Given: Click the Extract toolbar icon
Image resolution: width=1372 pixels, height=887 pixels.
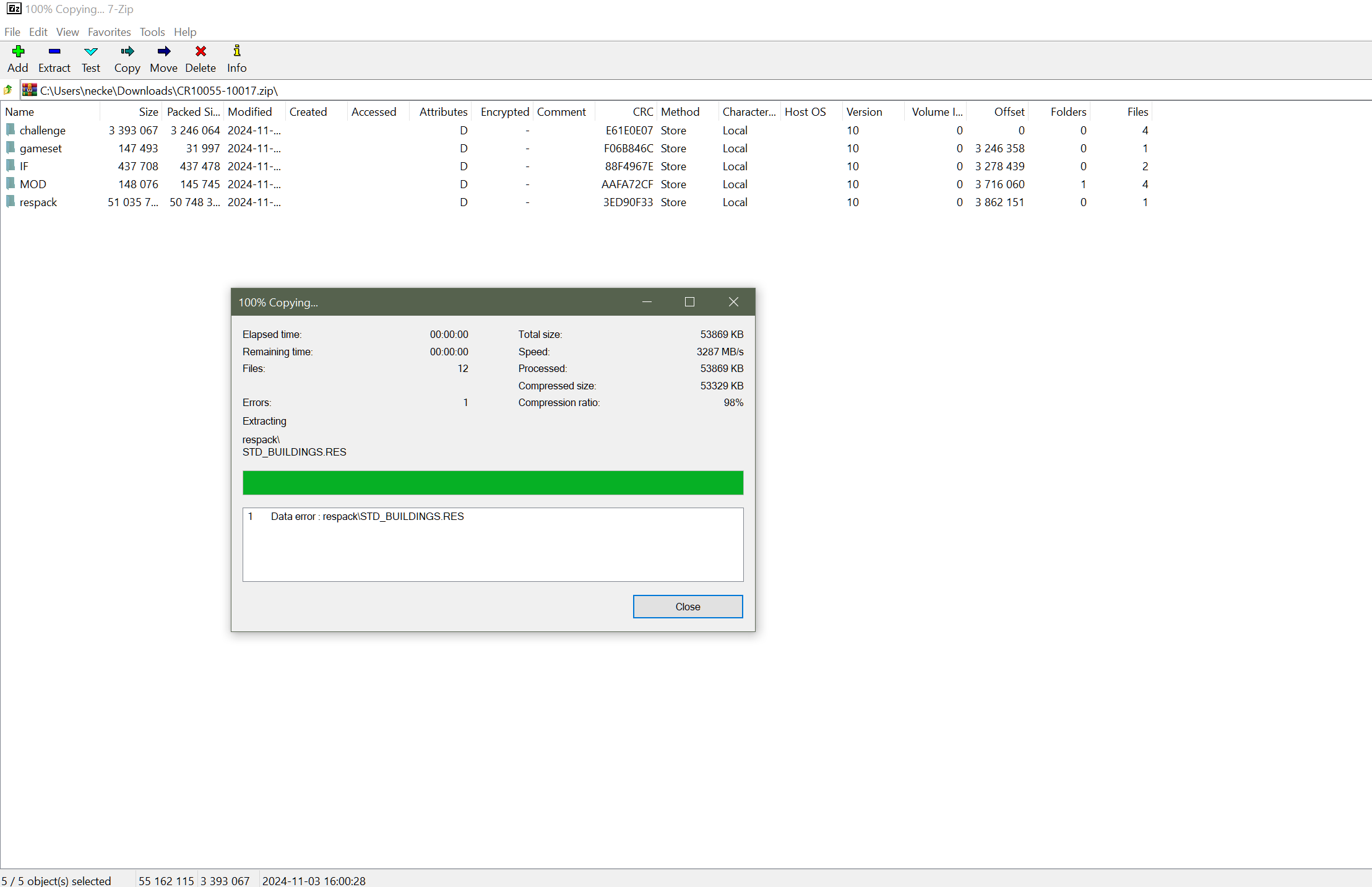Looking at the screenshot, I should (54, 51).
